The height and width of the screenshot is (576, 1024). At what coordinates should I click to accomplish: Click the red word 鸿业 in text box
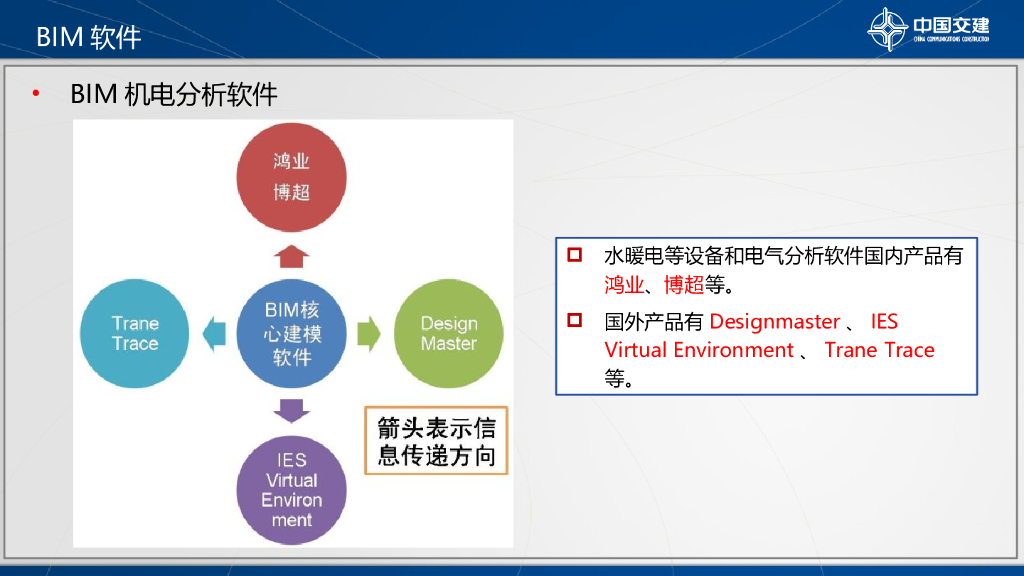point(624,285)
